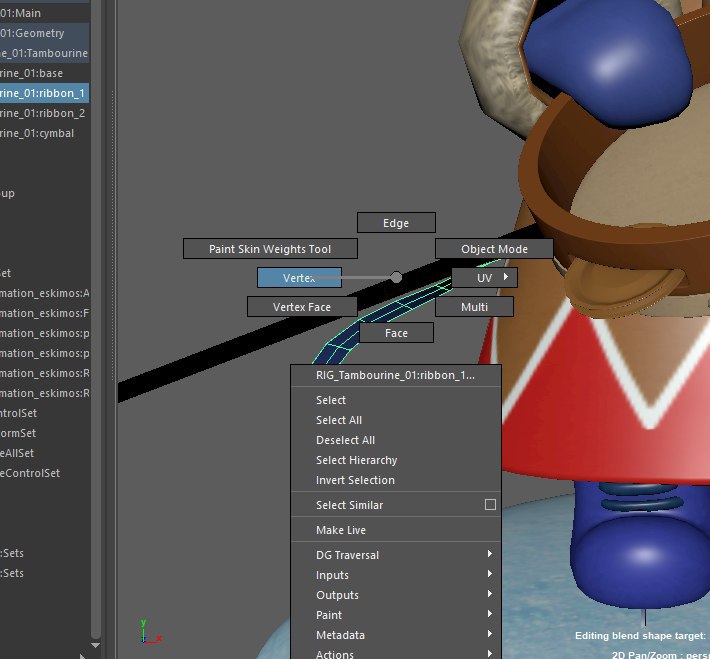This screenshot has height=659, width=710.
Task: Click the viewport XYZ axis indicator
Action: (150, 631)
